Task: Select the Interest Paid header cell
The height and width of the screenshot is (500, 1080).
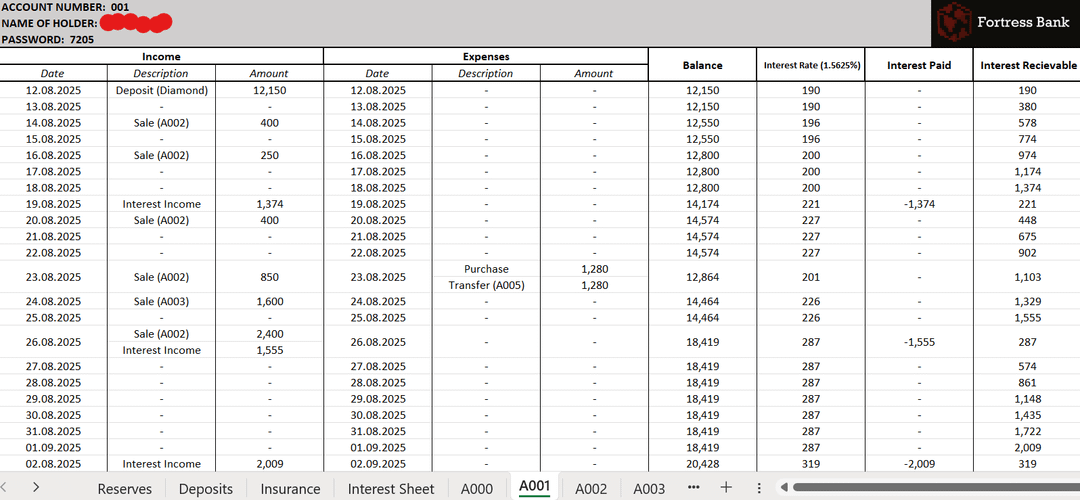Action: pyautogui.click(x=919, y=65)
